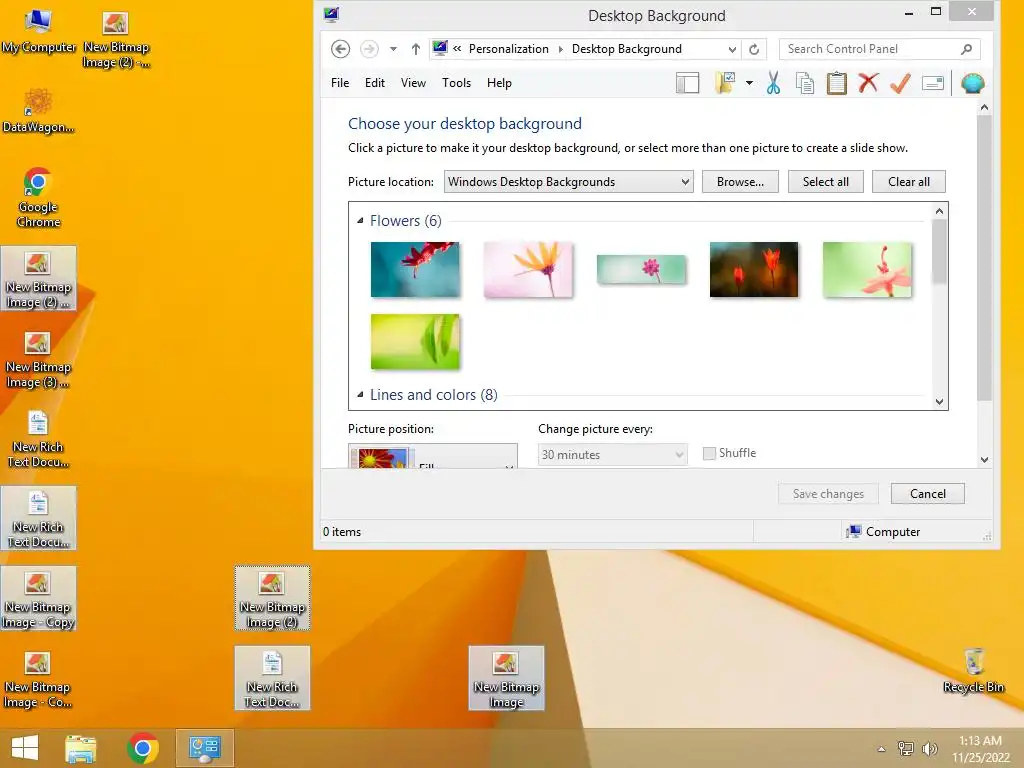The height and width of the screenshot is (768, 1024).
Task: Choose the pink flower on green wallpaper
Action: pos(867,269)
